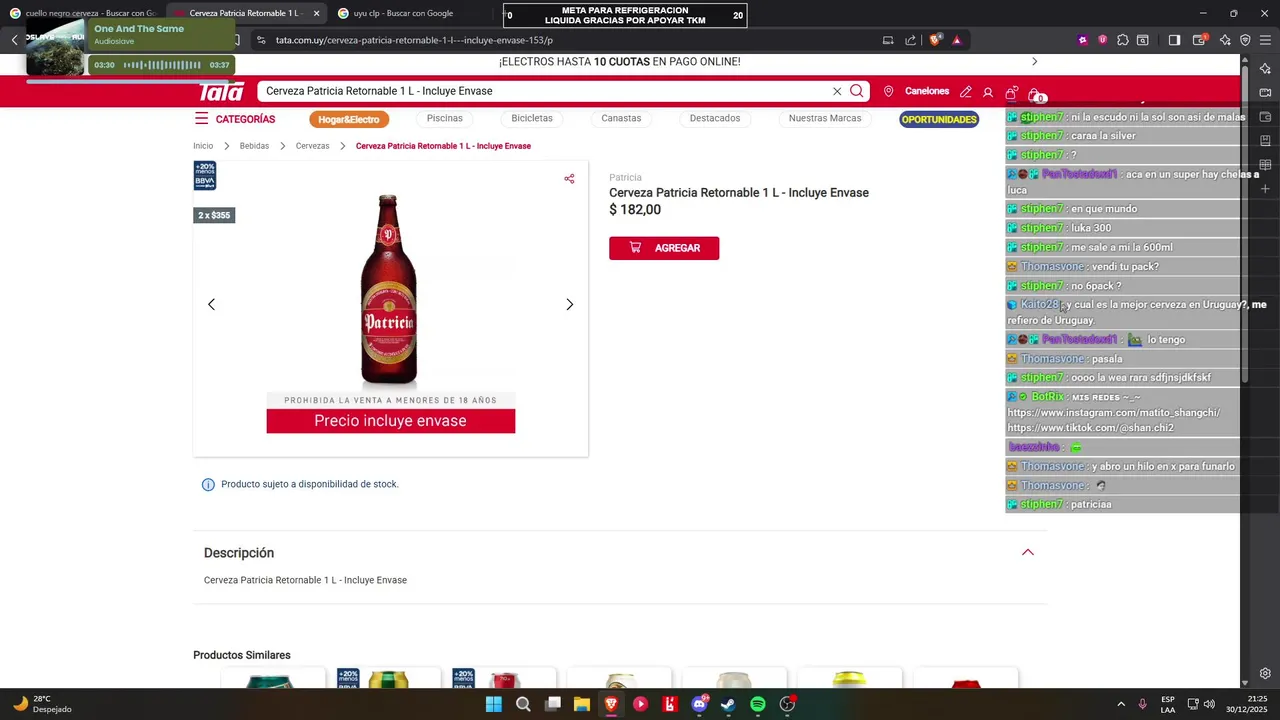Click the AGREGAR add-to-cart button

tap(664, 248)
